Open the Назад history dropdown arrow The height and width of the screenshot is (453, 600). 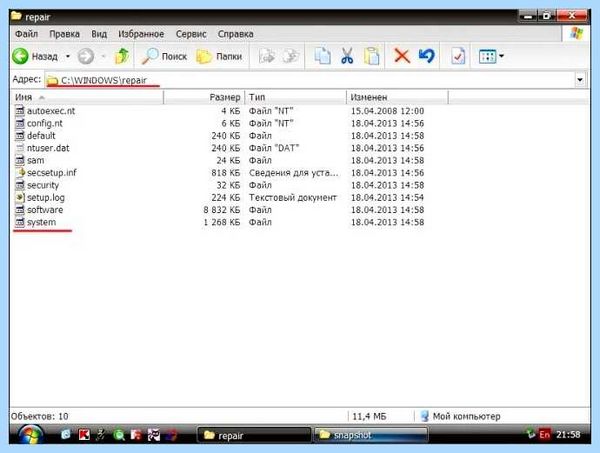68,56
